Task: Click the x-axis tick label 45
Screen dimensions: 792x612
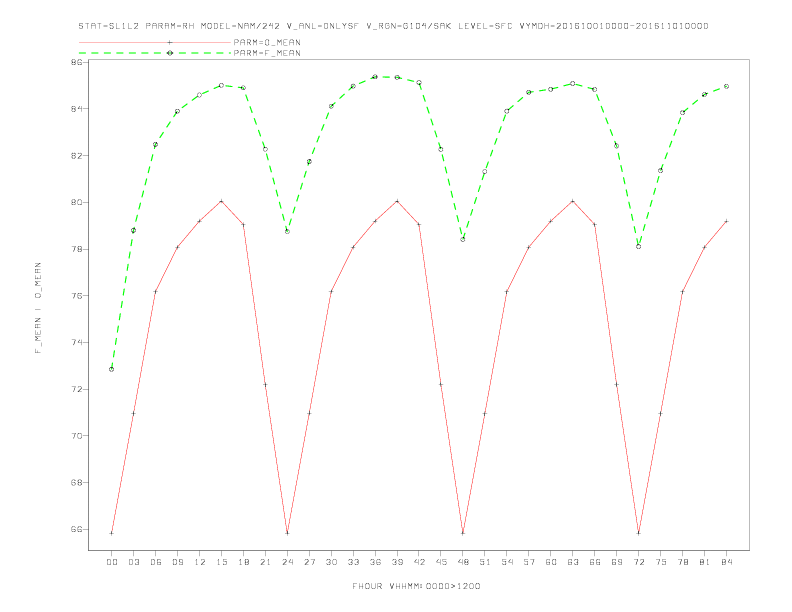Action: tap(441, 562)
